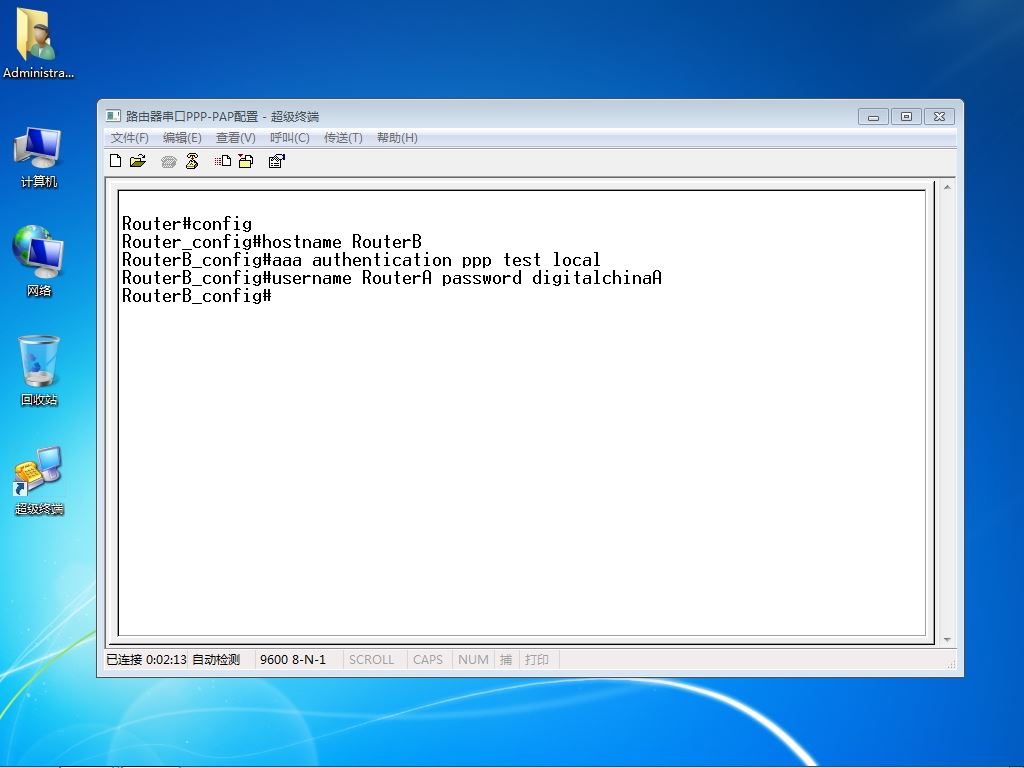Click the username RouterA password line

pos(392,278)
